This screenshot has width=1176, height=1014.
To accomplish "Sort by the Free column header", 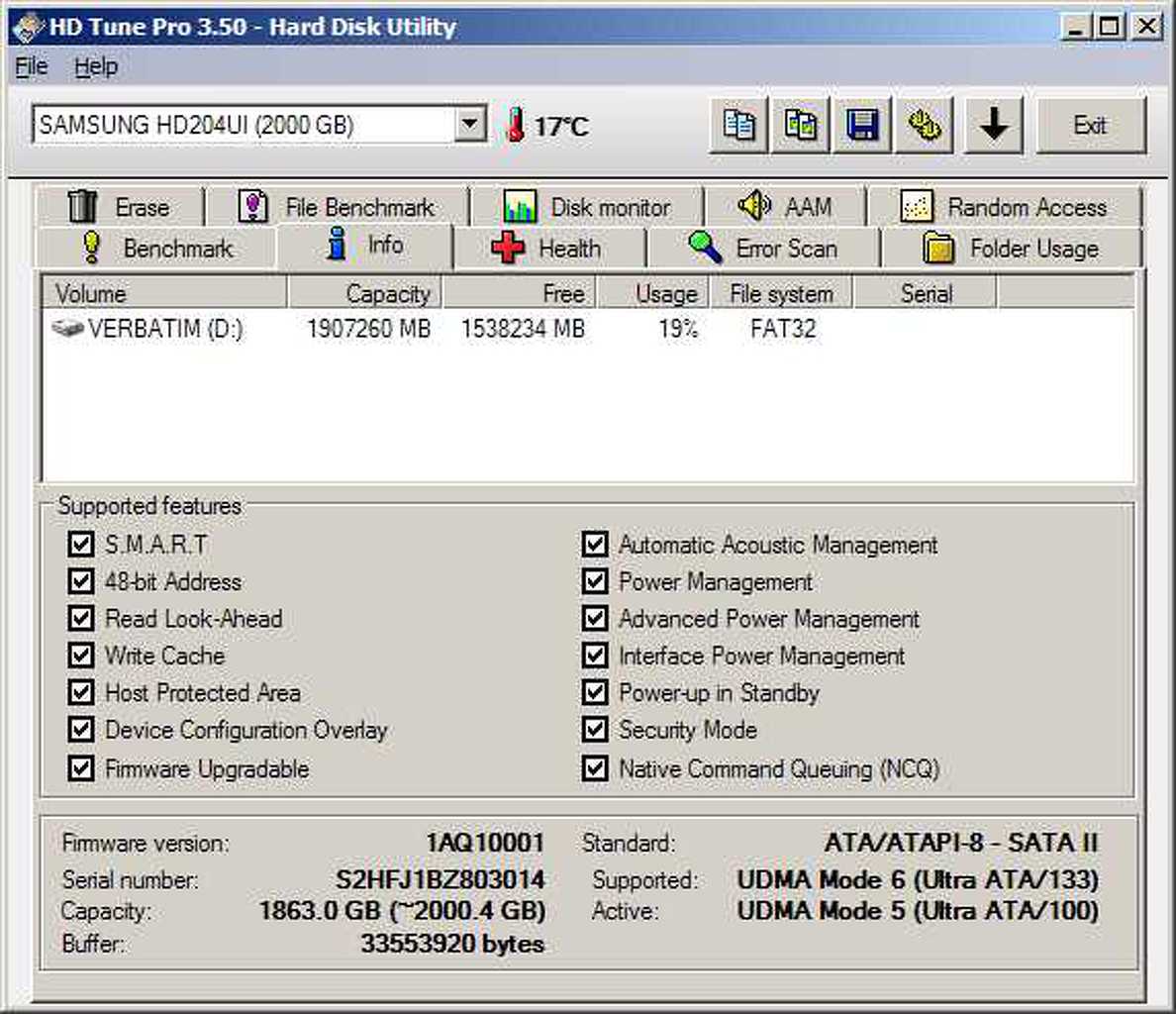I will (519, 292).
